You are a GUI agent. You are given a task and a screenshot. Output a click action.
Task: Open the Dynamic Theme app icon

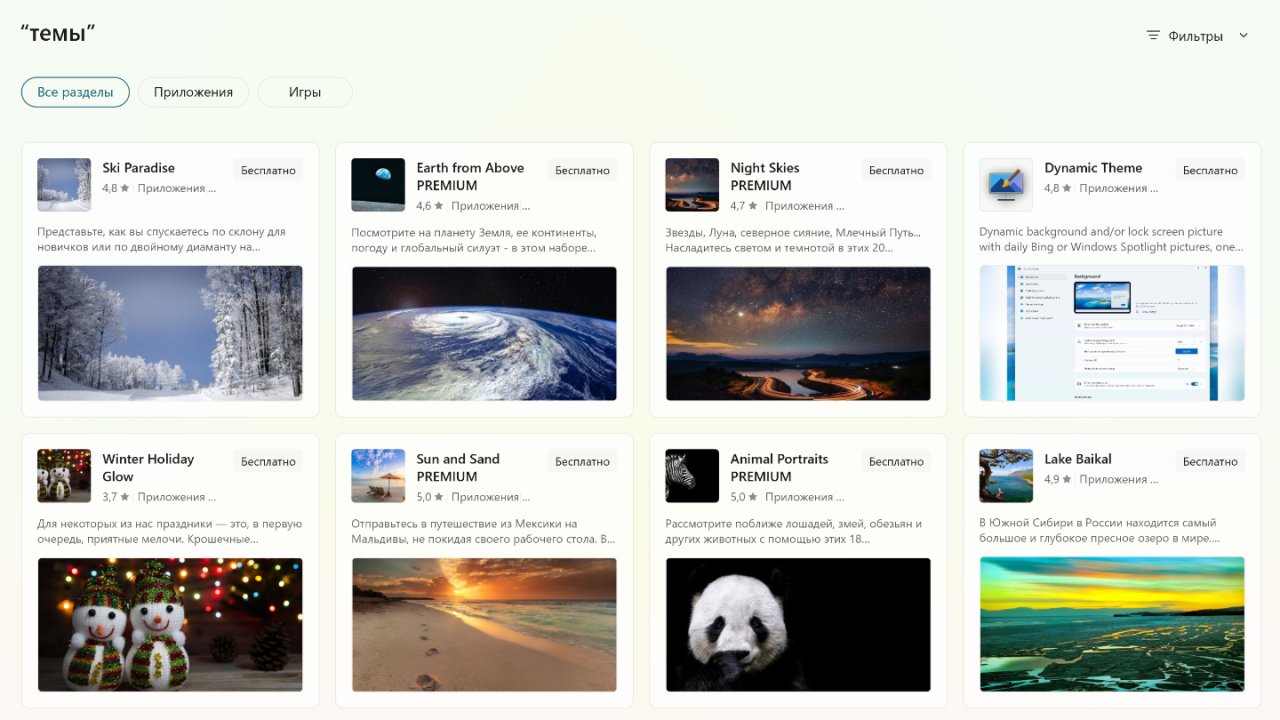click(1006, 185)
